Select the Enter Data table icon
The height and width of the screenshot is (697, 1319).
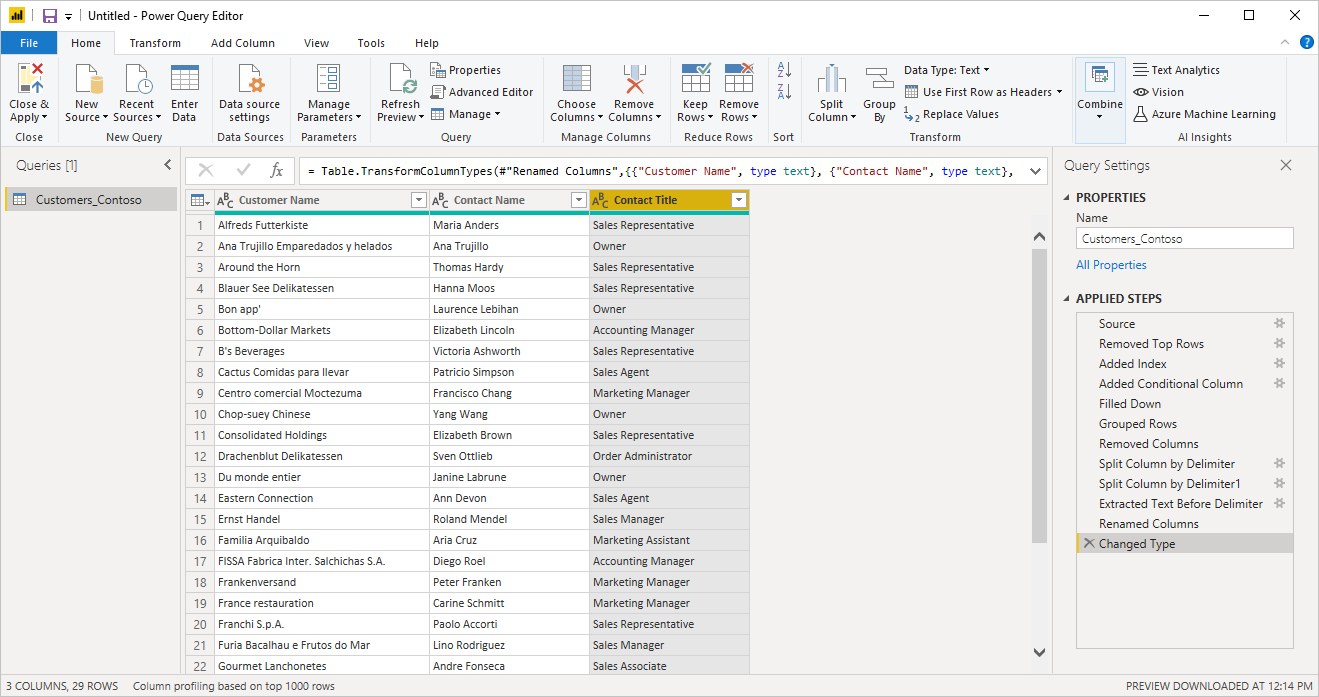click(x=185, y=79)
